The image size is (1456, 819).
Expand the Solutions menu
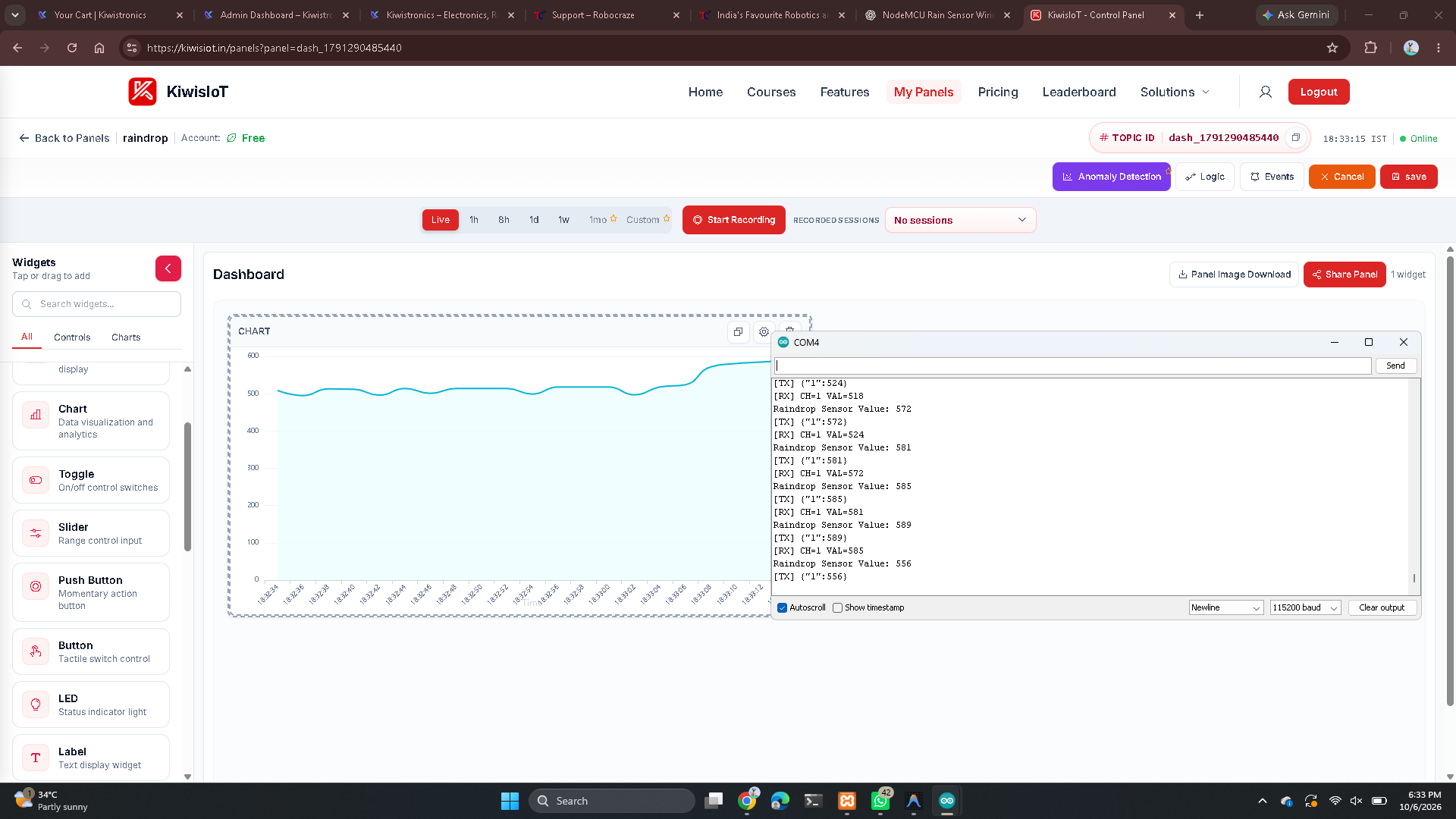click(x=1175, y=92)
